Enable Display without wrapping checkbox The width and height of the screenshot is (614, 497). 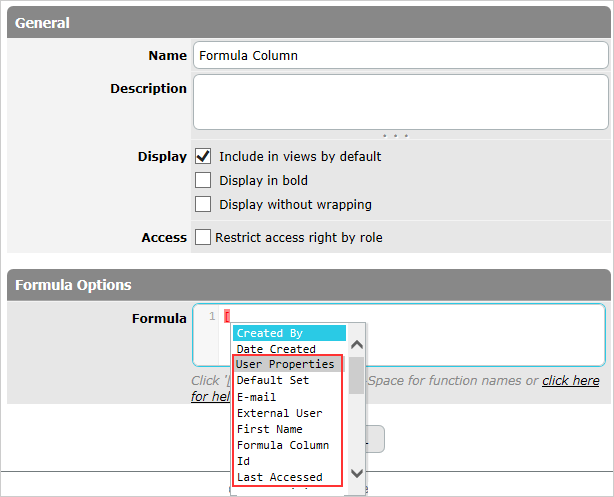[203, 204]
